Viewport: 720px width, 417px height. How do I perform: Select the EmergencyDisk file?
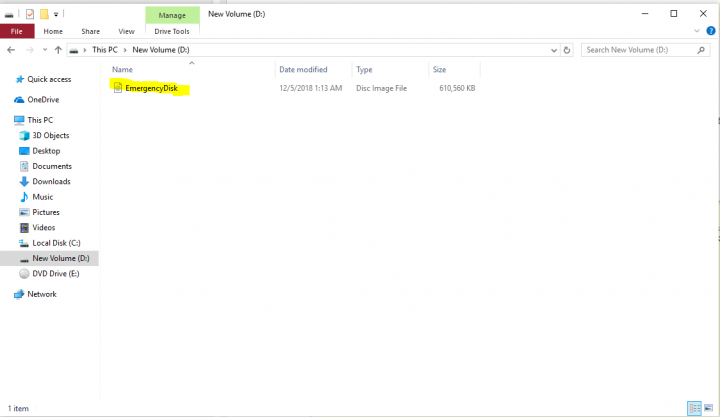151,88
